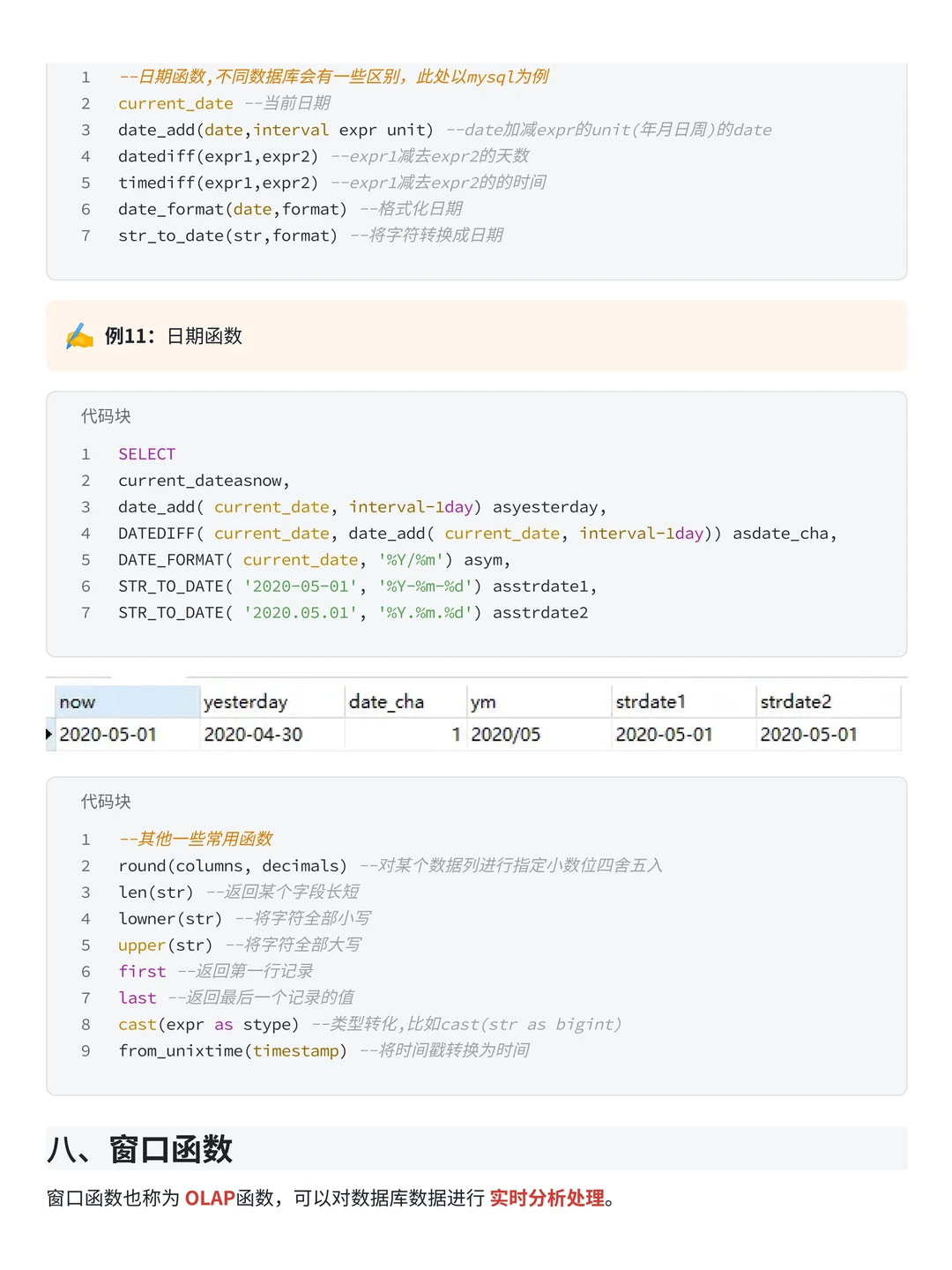
Task: Collapse the 例11 日期函数 callout box
Action: tap(203, 336)
